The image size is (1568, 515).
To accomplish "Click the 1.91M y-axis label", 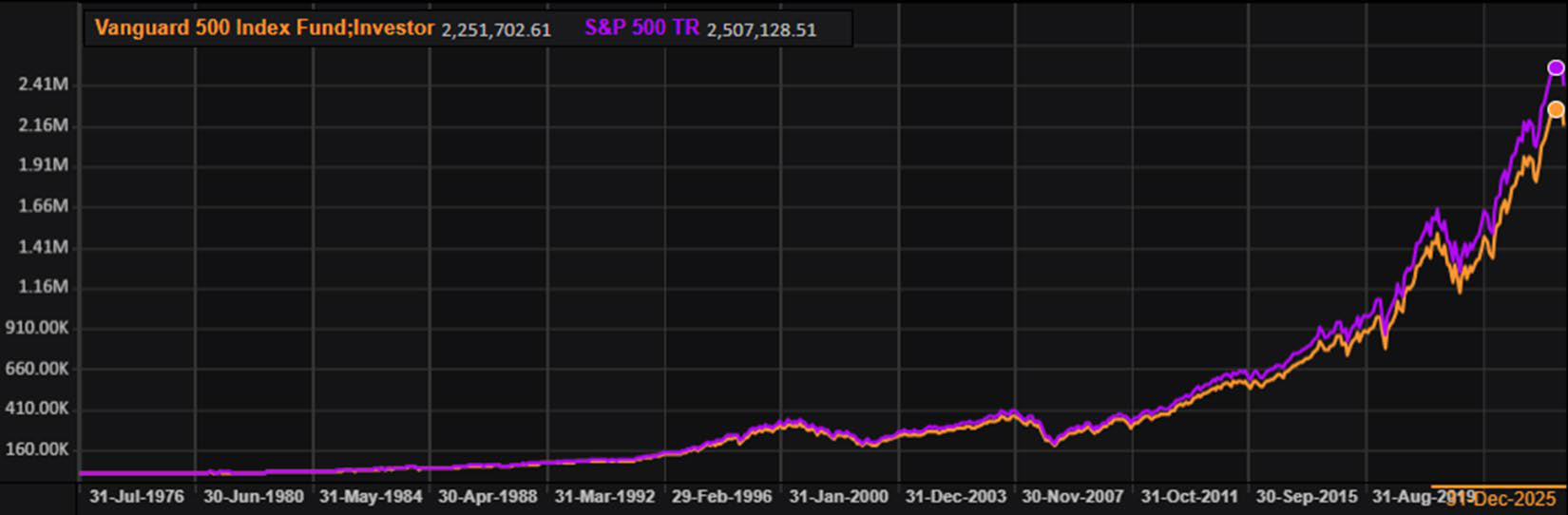I will pyautogui.click(x=43, y=165).
